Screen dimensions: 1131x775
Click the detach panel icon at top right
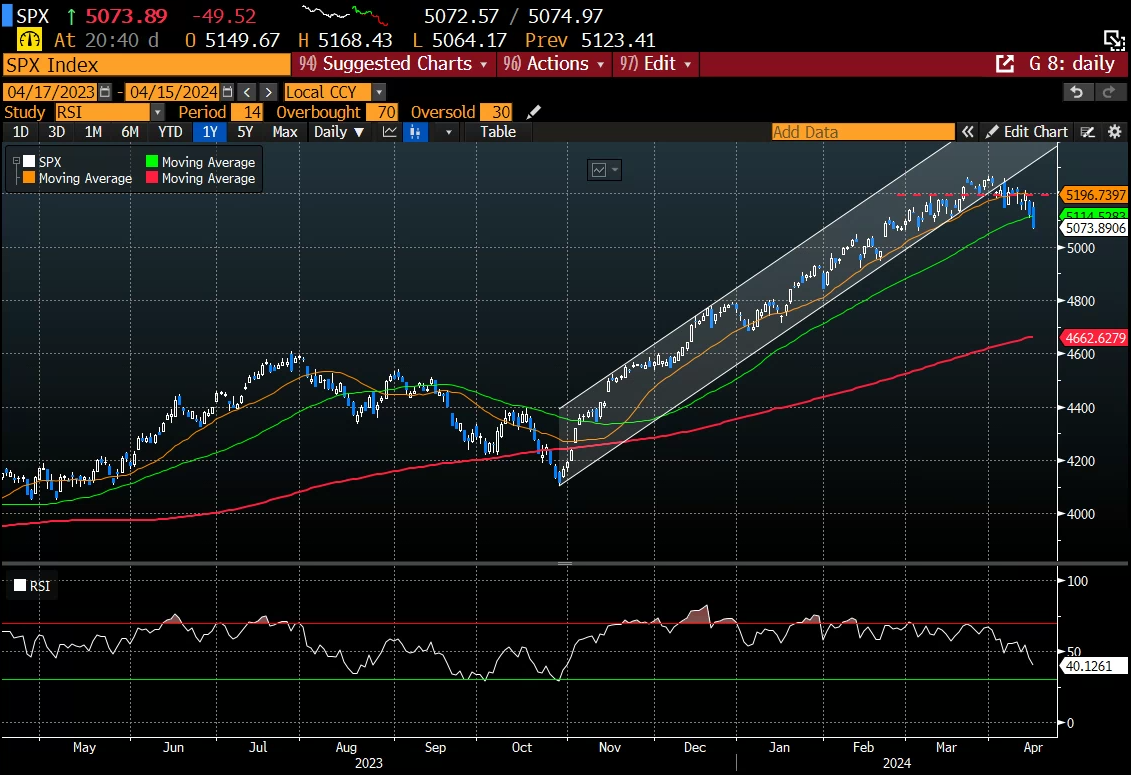(1114, 40)
